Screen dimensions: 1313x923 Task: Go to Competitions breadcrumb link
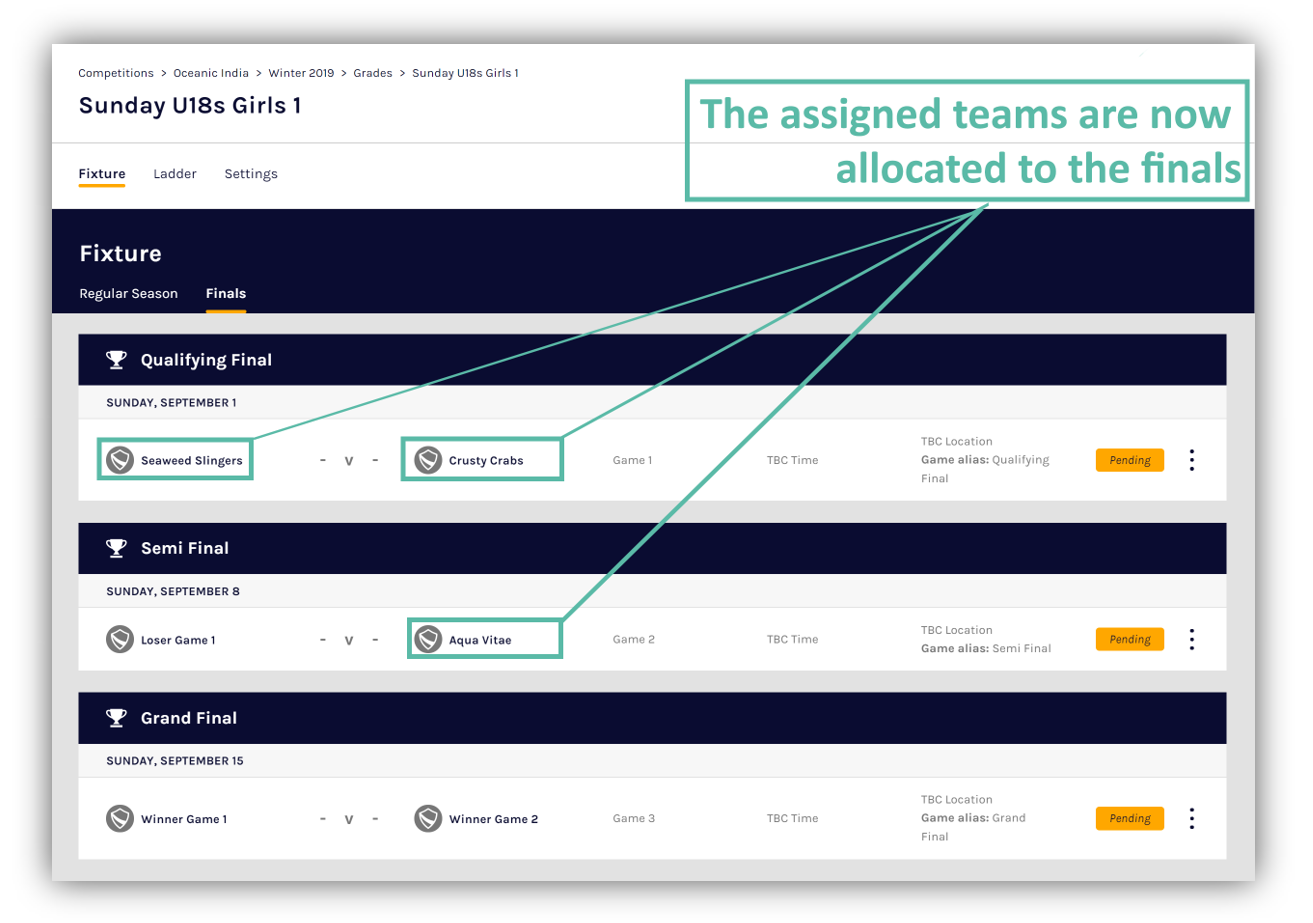(116, 73)
